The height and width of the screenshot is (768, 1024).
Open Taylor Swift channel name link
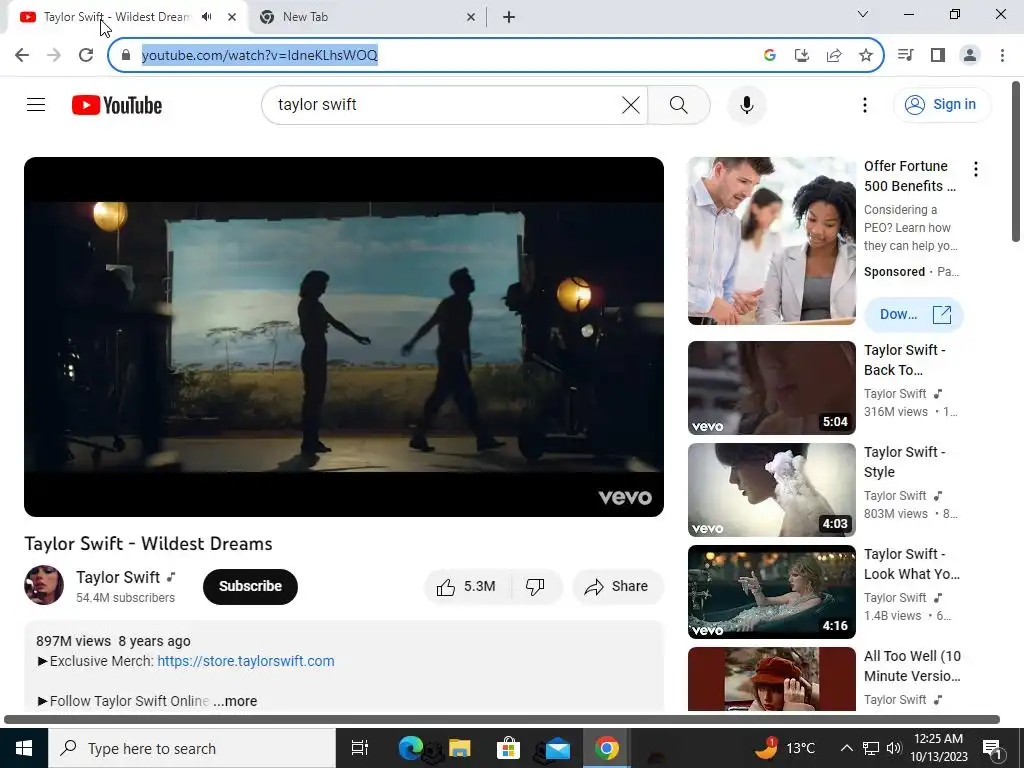coord(118,577)
